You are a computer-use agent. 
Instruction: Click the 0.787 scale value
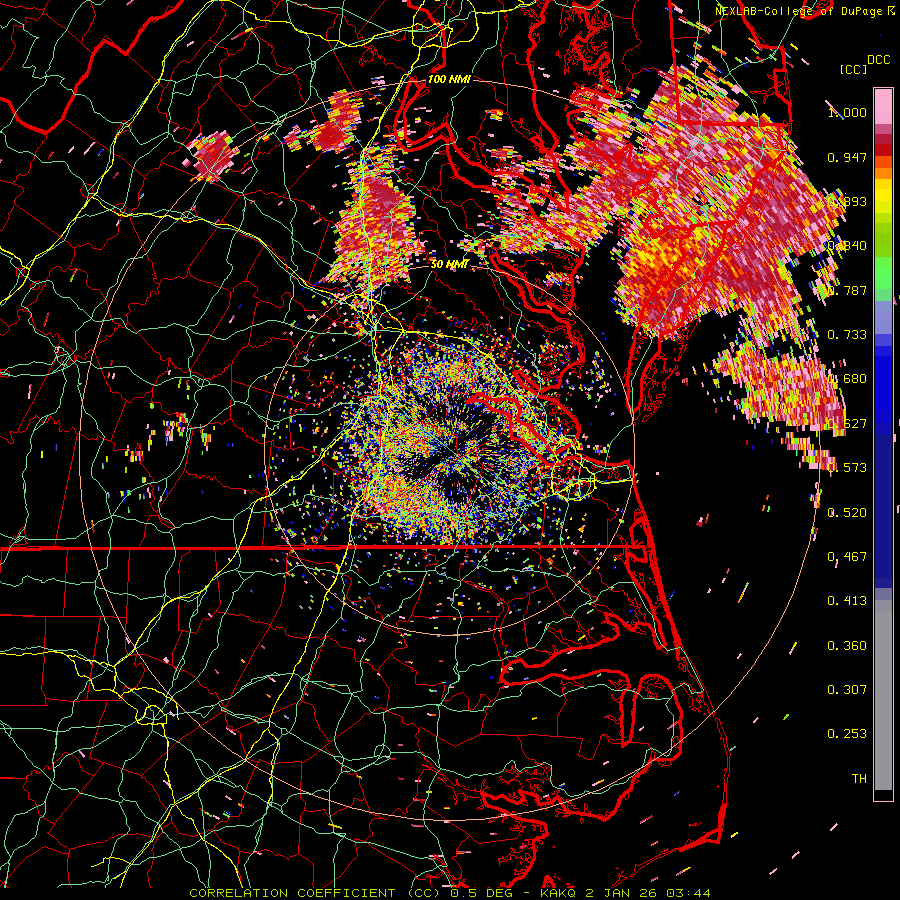[847, 290]
